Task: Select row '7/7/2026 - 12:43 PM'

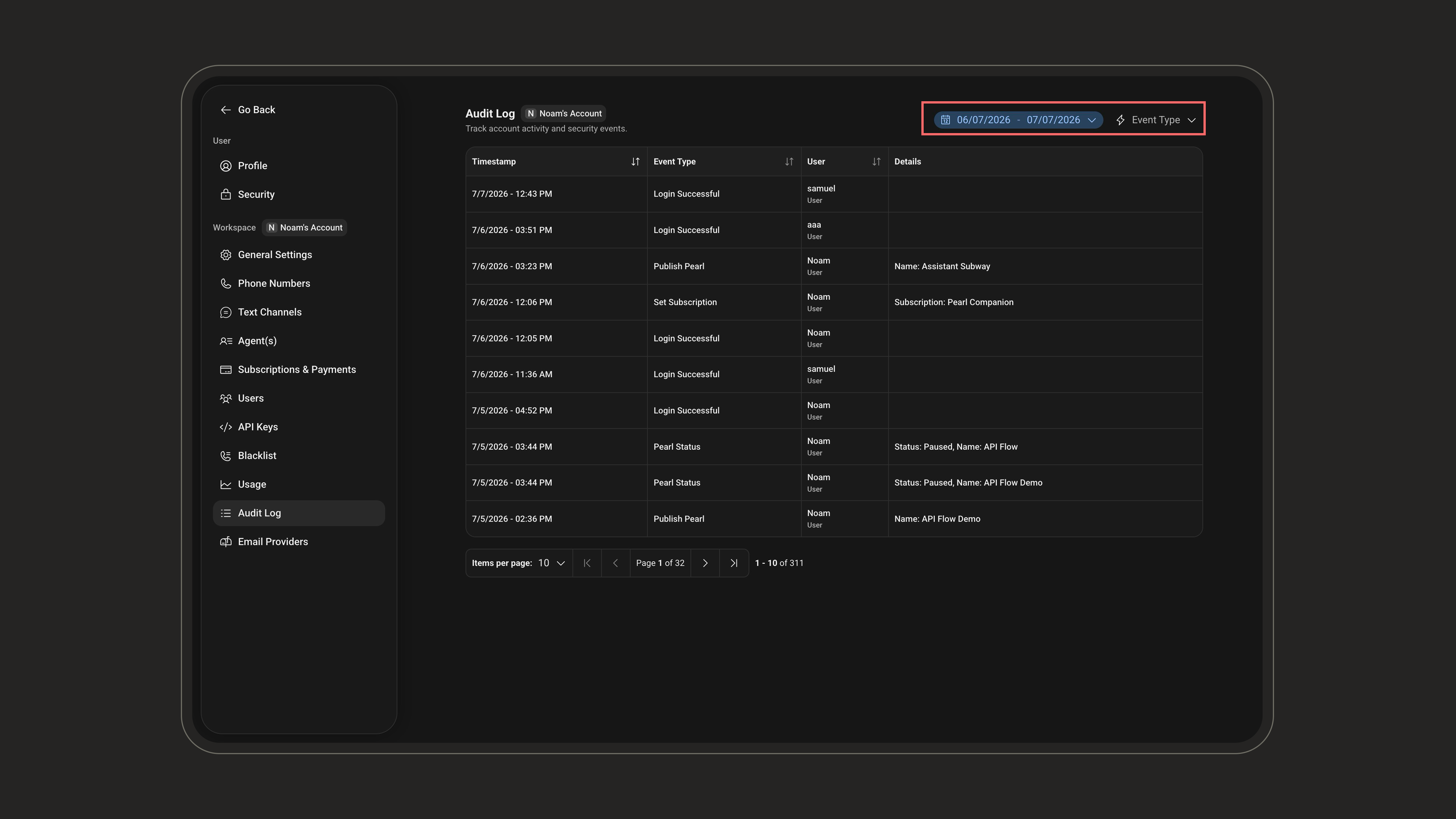Action: [x=834, y=194]
